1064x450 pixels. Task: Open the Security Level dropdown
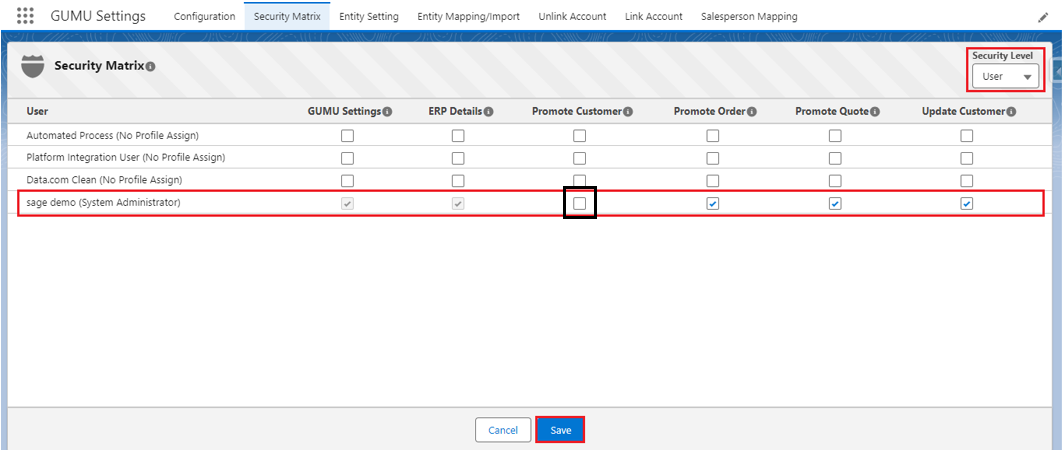pos(1005,76)
